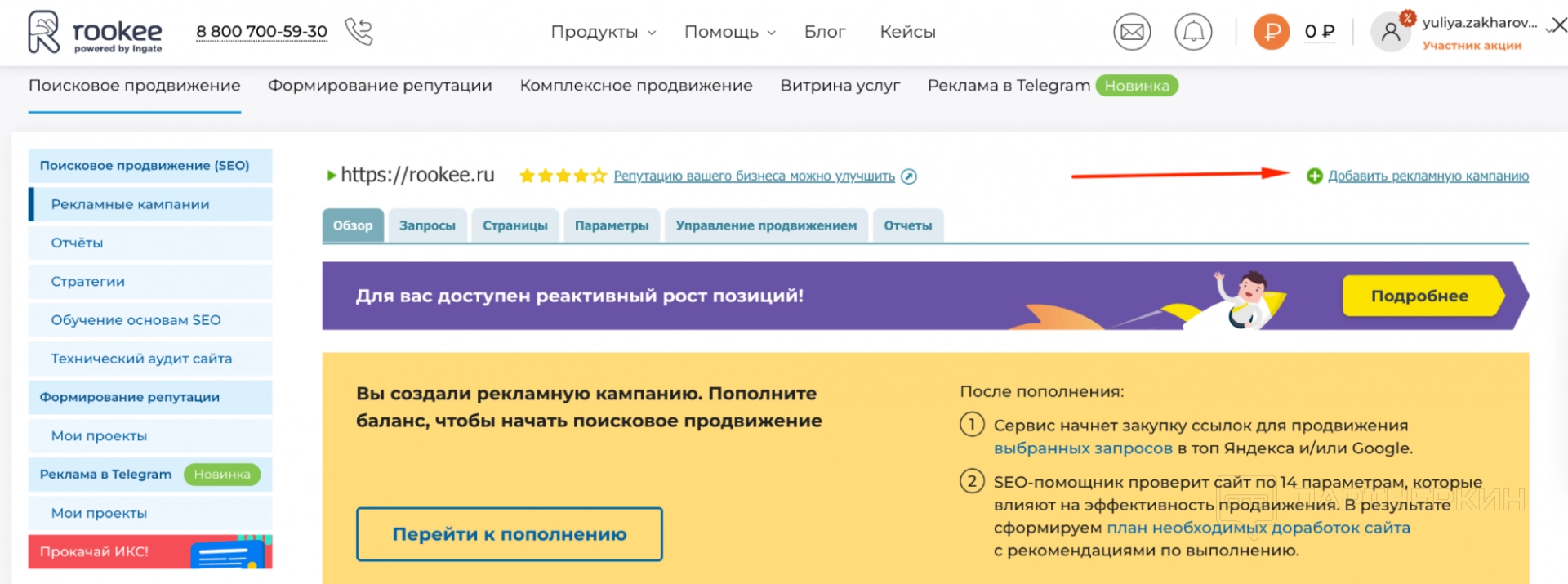Image resolution: width=1568 pixels, height=584 pixels.
Task: Open Мои проекты under Формирование репутации
Action: pos(150,436)
